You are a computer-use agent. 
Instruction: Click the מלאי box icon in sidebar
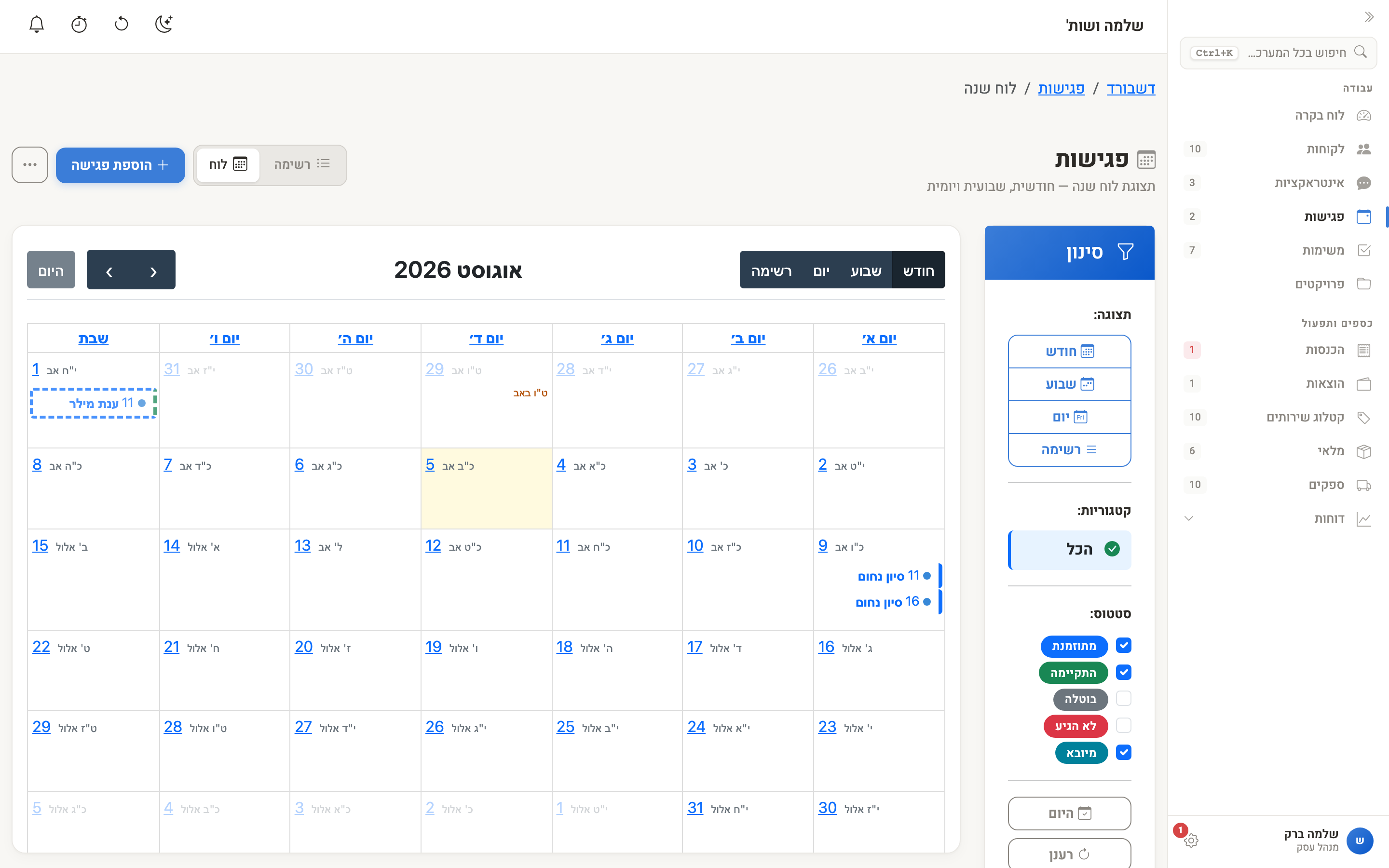pos(1364,451)
